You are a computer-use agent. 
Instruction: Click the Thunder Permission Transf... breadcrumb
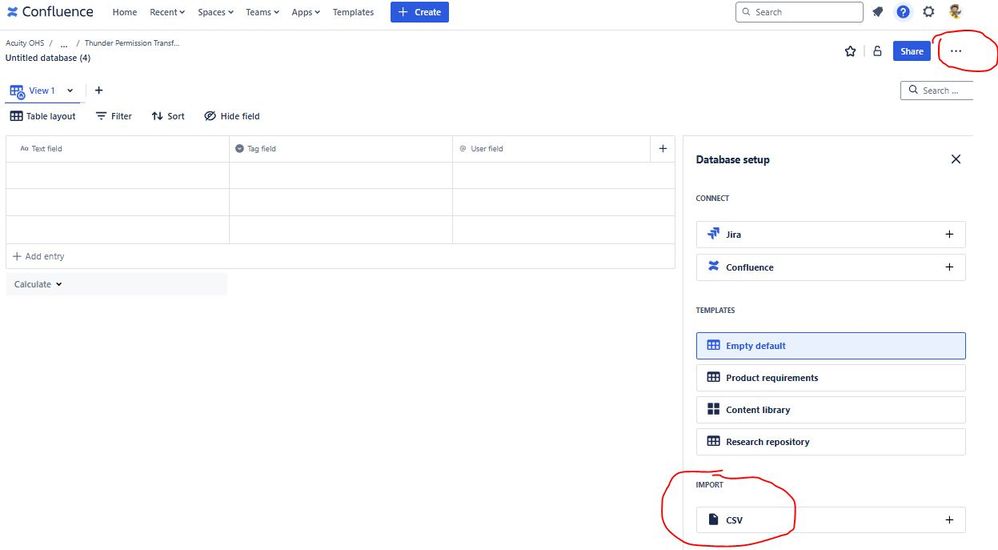(x=132, y=43)
